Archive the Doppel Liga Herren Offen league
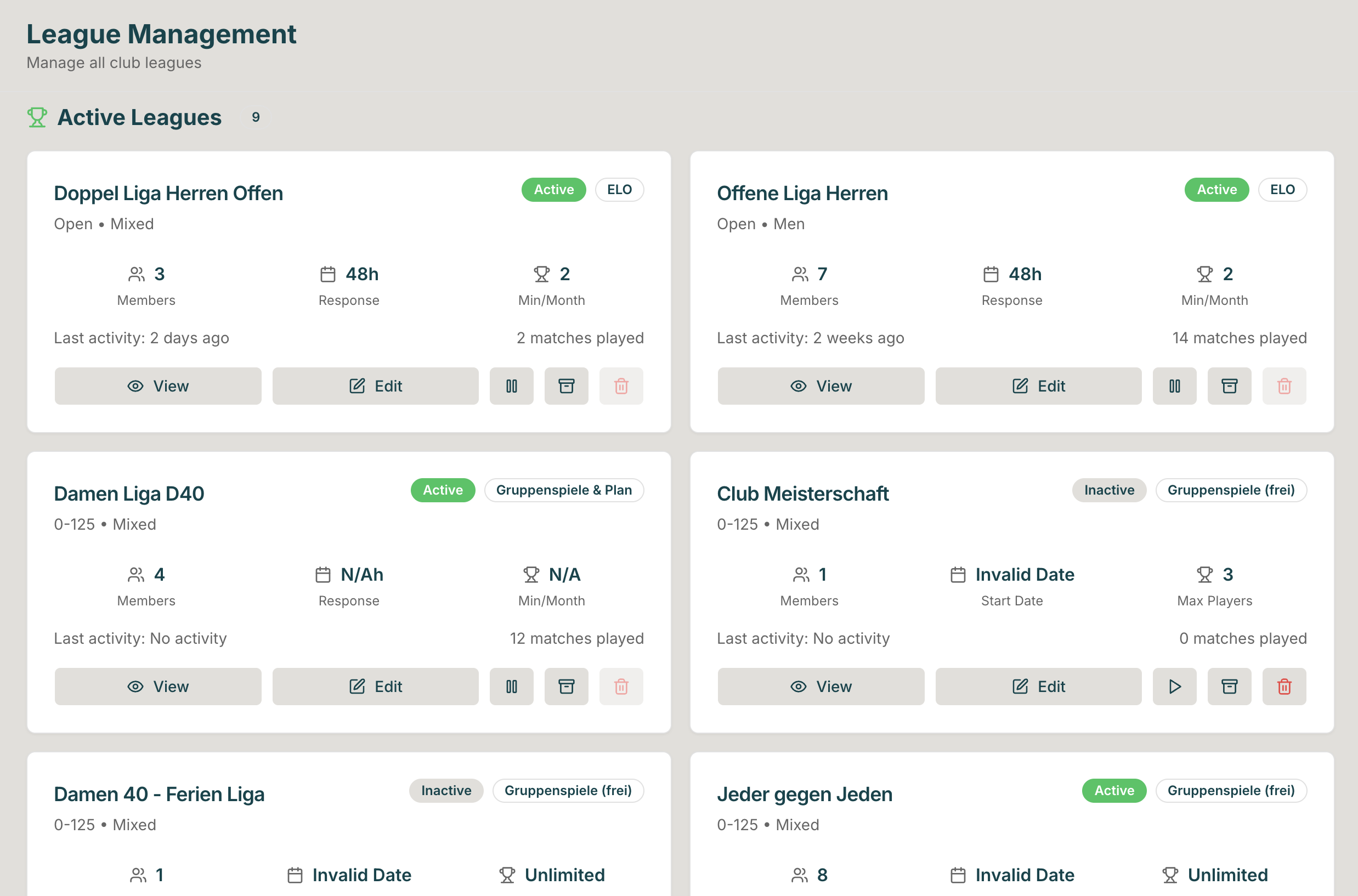The height and width of the screenshot is (896, 1358). (x=566, y=386)
